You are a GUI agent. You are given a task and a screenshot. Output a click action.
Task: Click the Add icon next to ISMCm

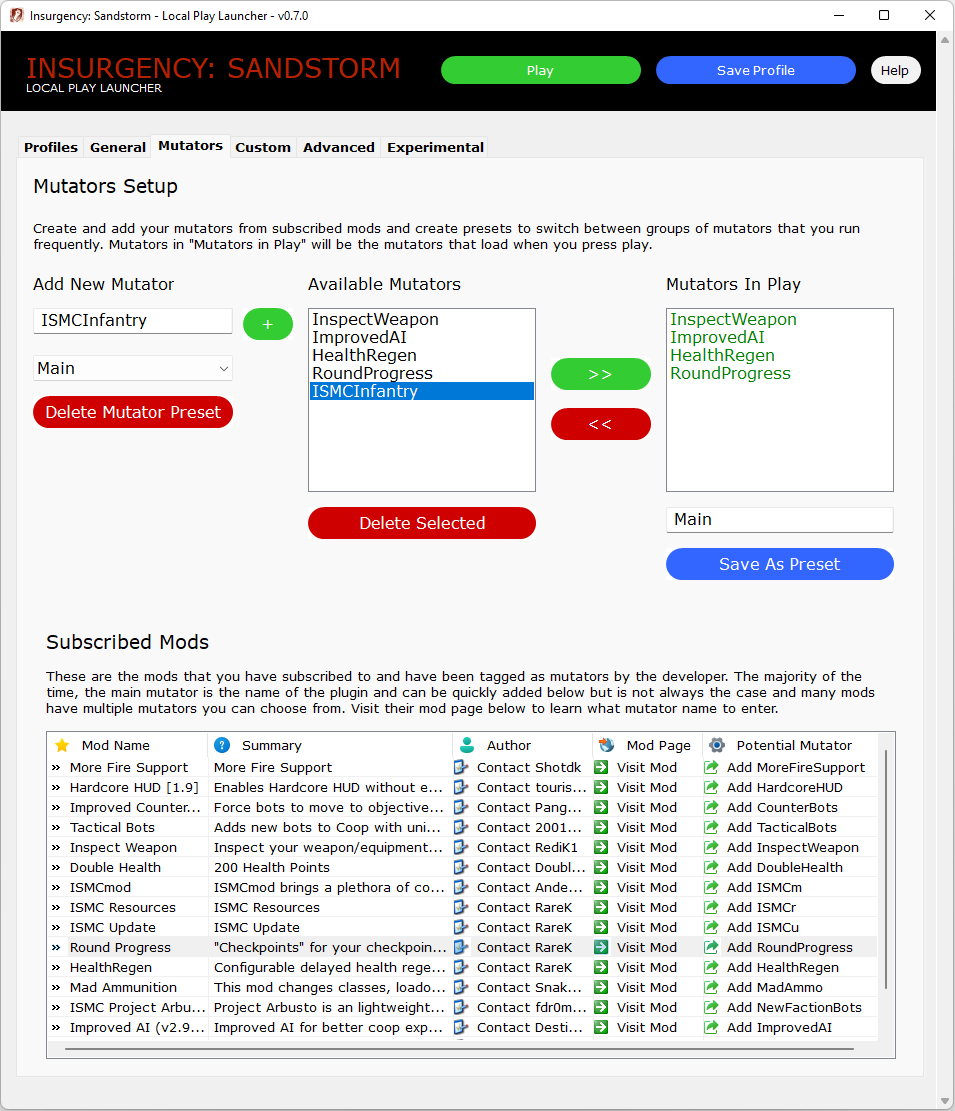coord(711,887)
